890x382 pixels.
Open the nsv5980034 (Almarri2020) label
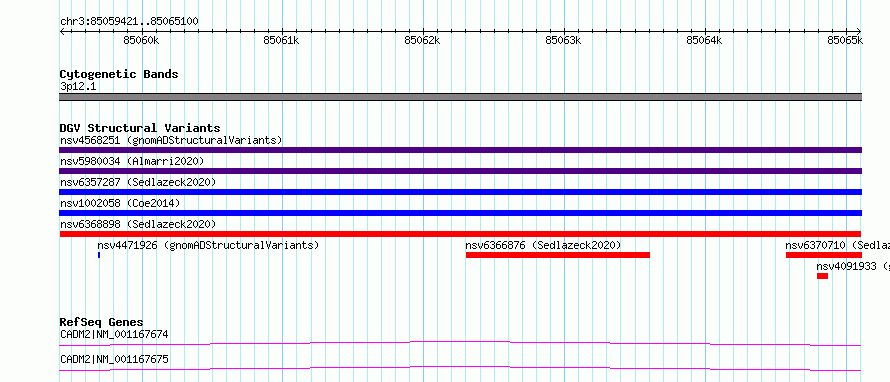[x=132, y=161]
